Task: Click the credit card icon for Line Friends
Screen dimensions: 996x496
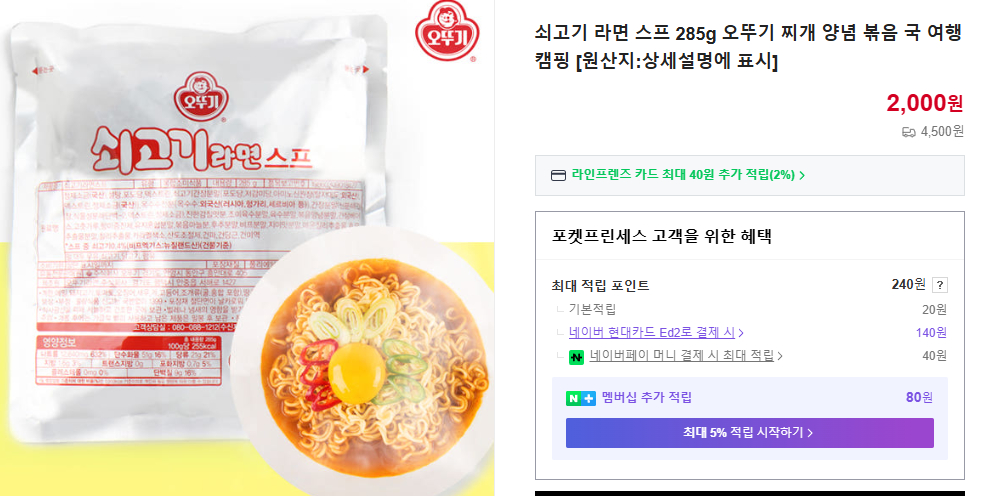Action: (x=558, y=175)
